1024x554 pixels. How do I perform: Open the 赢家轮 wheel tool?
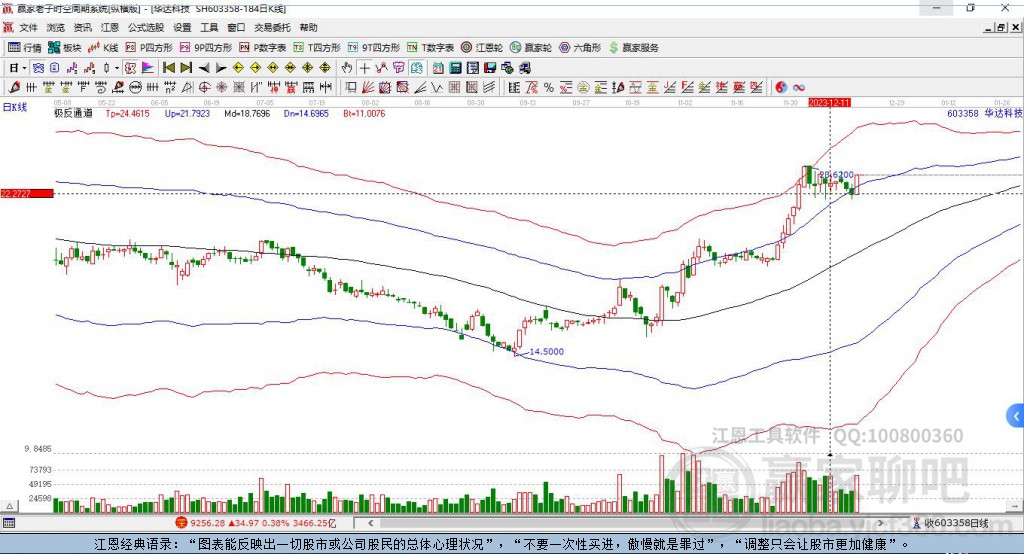[x=531, y=48]
